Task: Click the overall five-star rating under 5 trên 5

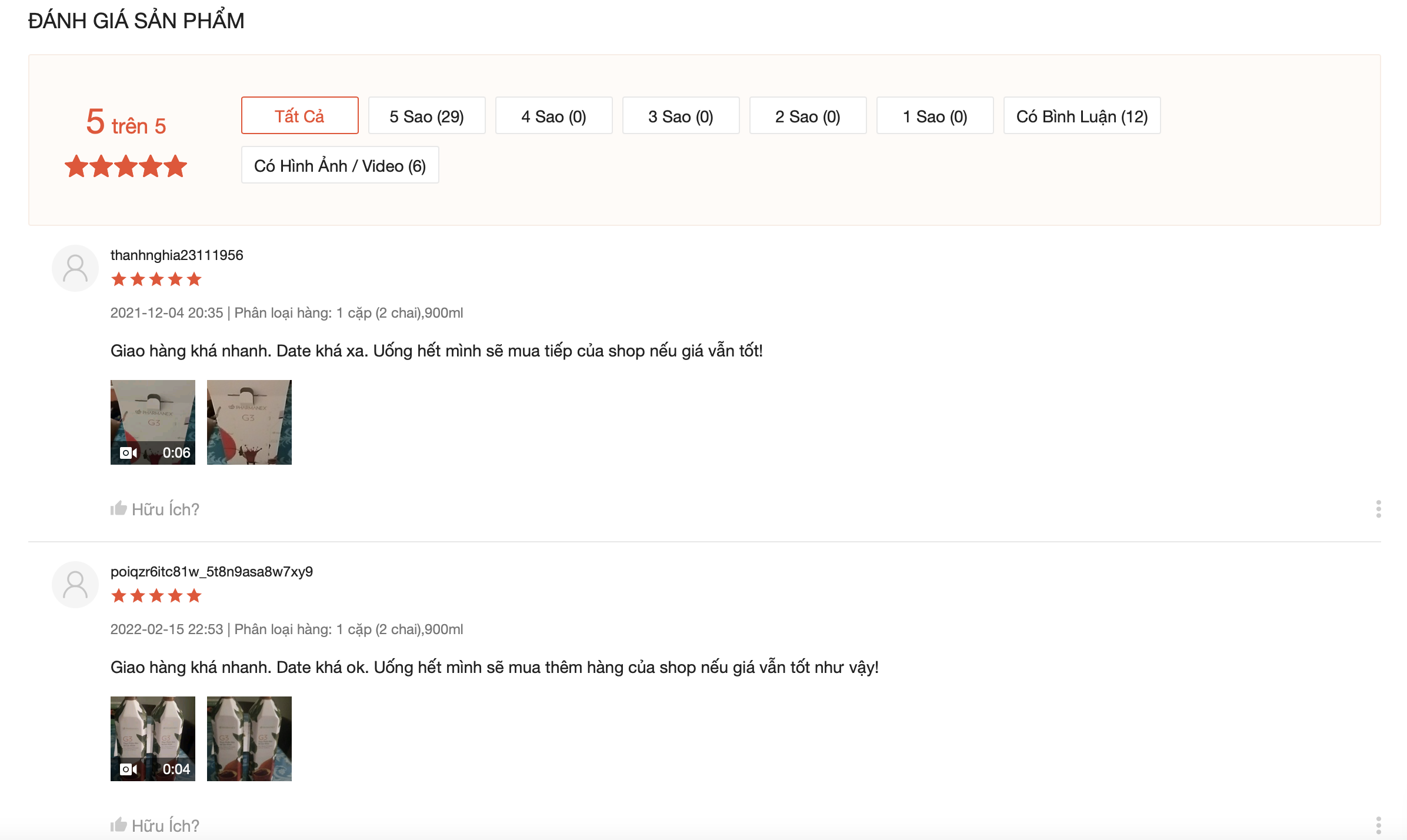Action: coord(126,166)
